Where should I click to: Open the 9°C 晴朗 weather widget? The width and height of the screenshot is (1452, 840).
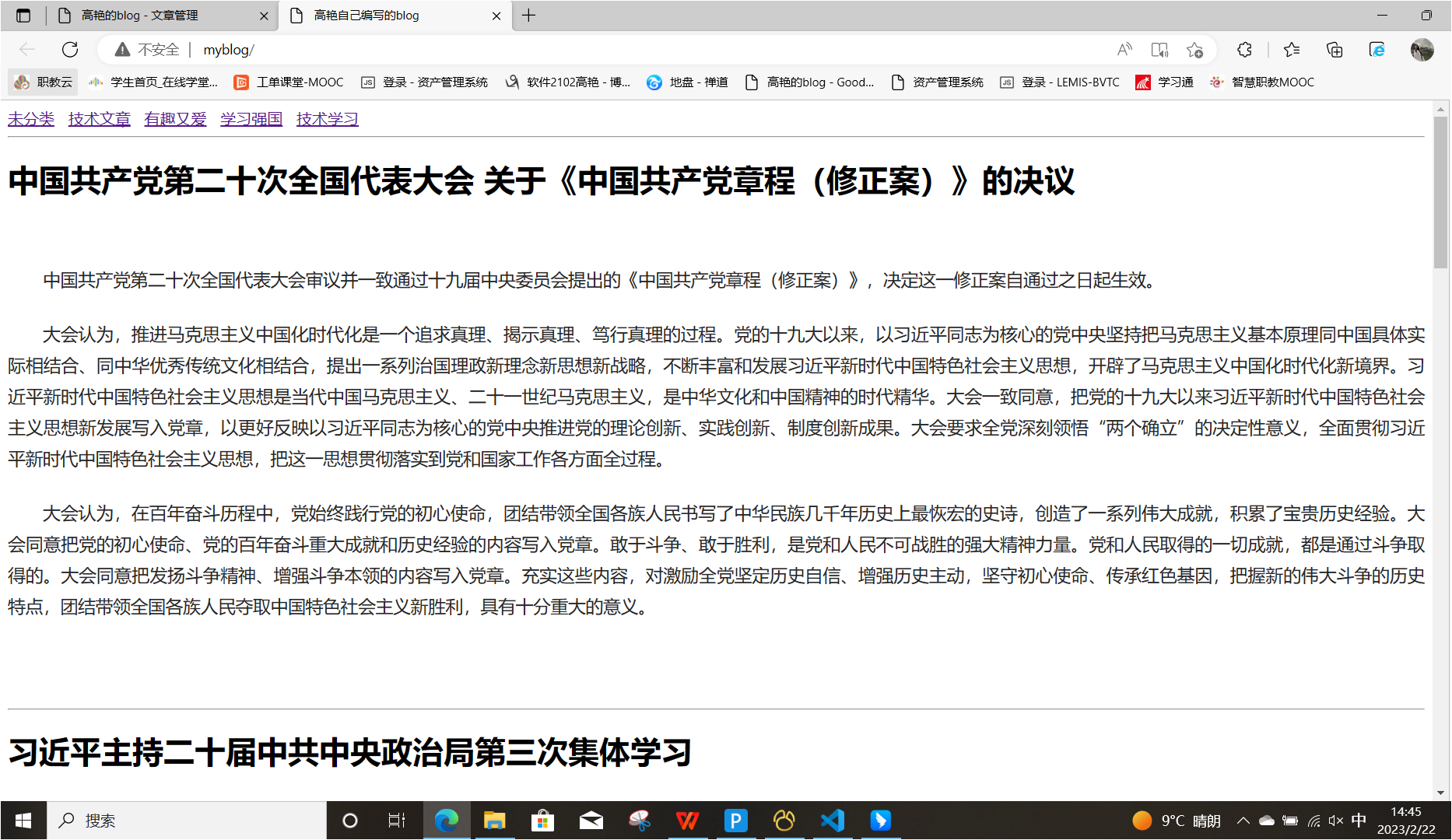pyautogui.click(x=1177, y=821)
